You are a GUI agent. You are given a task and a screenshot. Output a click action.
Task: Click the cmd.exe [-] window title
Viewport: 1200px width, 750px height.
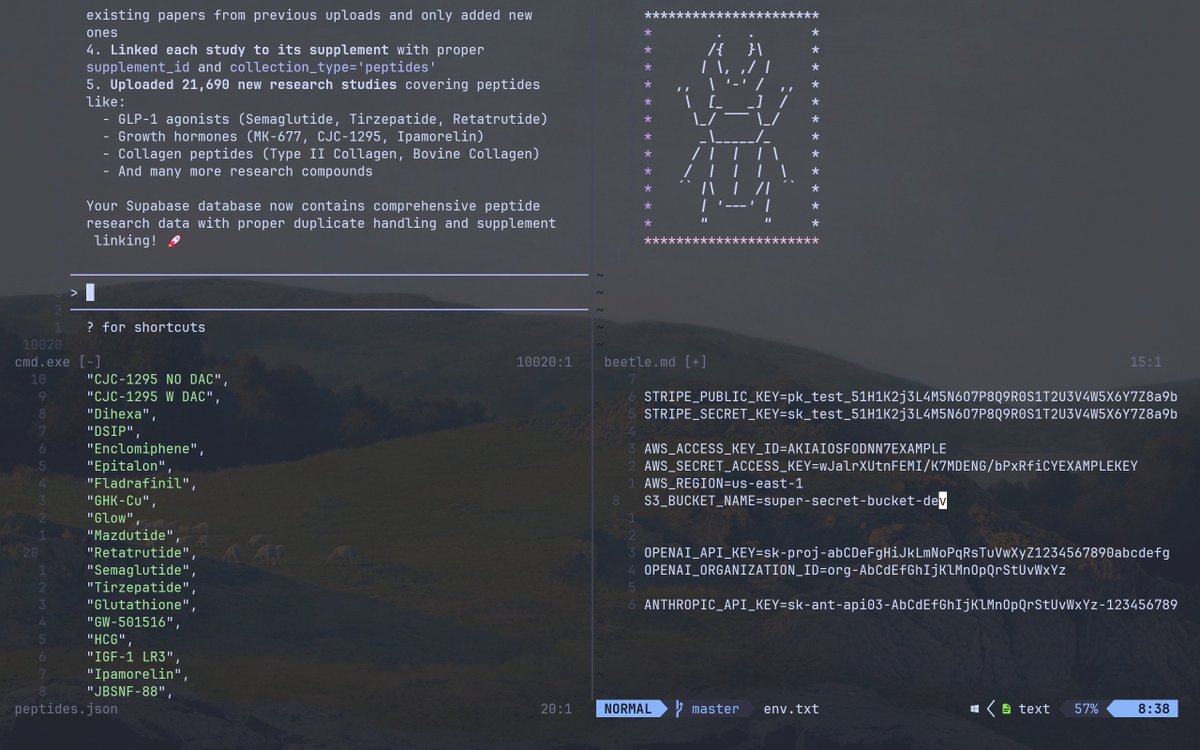58,362
